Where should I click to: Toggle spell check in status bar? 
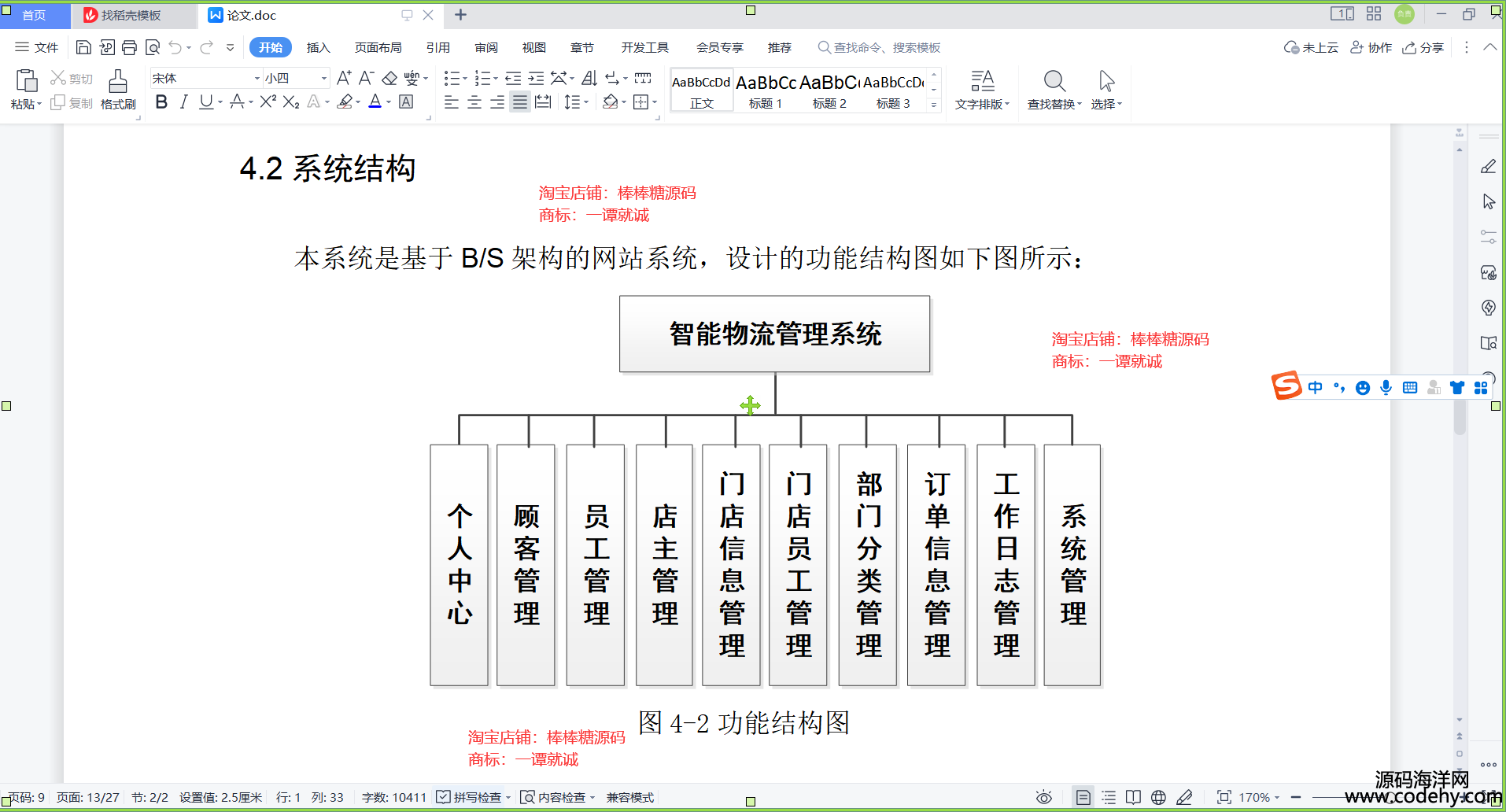(x=469, y=797)
